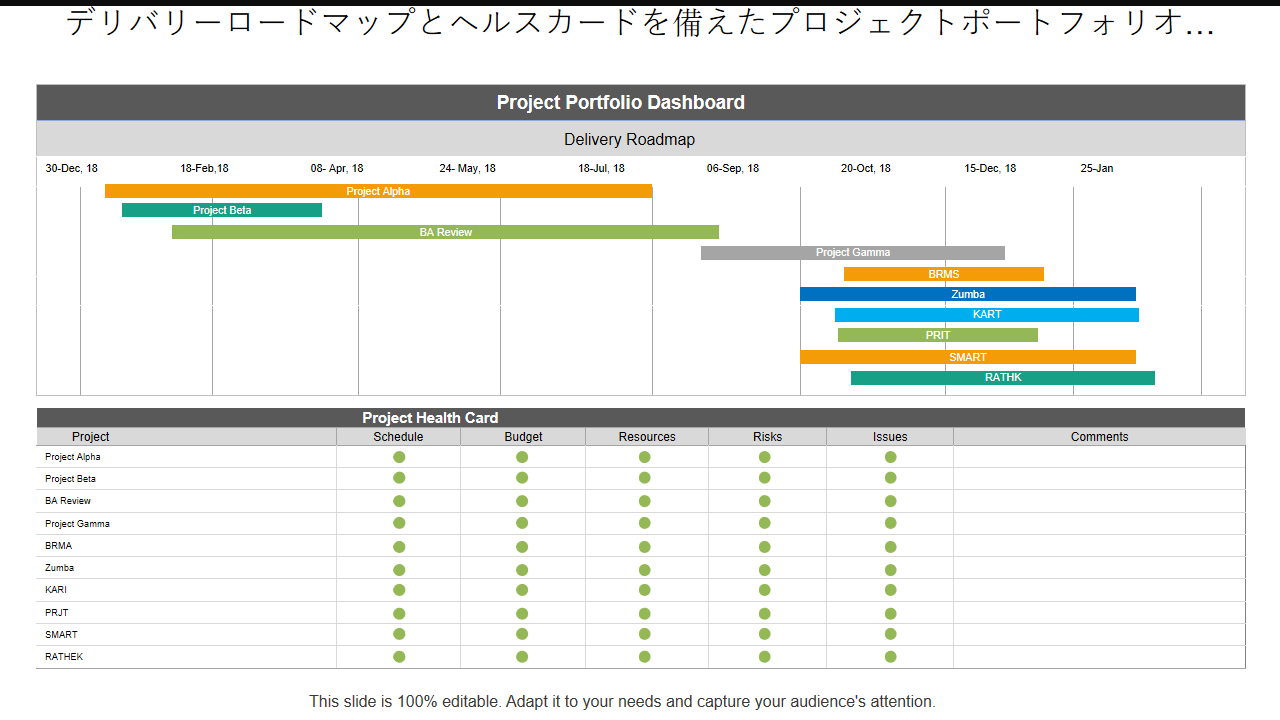Click the teal RATHK roadmap bar
1280x720 pixels.
(1003, 378)
